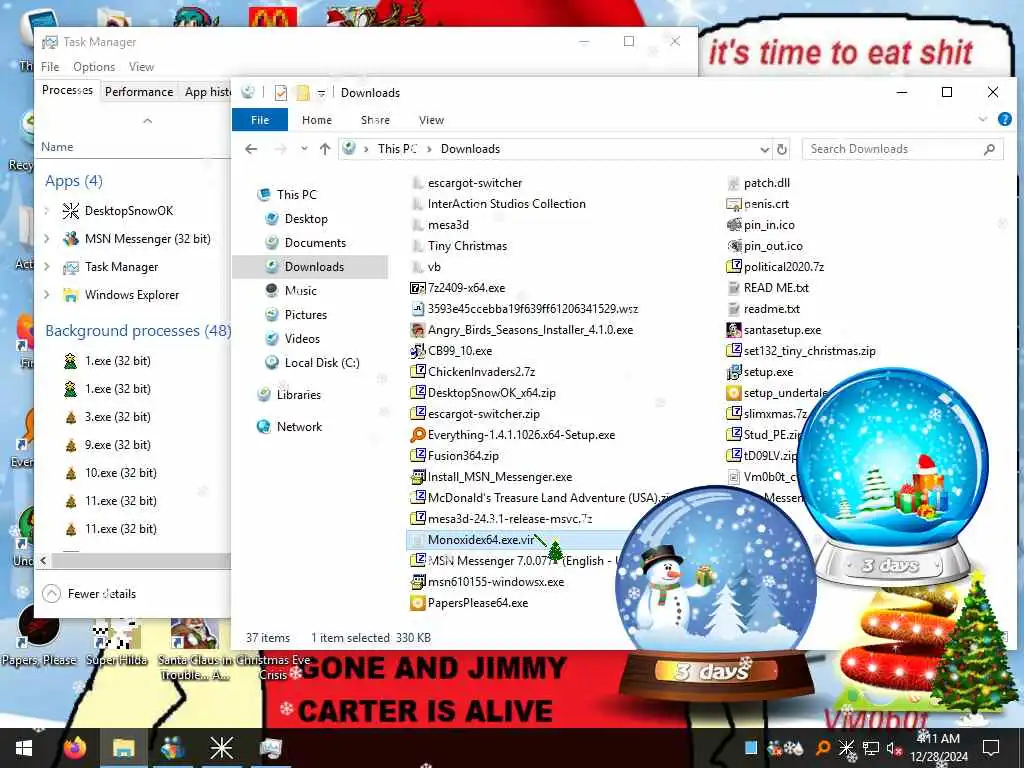Select Libraries in navigation pane
The height and width of the screenshot is (768, 1024).
[x=298, y=395]
